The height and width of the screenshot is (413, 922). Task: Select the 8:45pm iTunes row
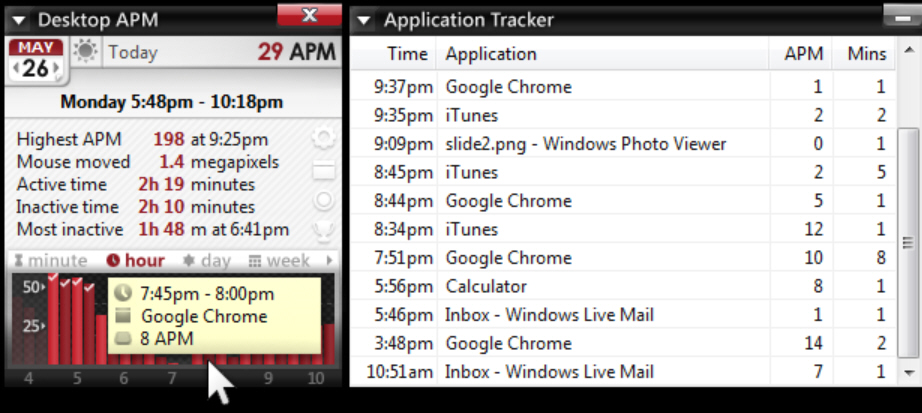click(623, 172)
